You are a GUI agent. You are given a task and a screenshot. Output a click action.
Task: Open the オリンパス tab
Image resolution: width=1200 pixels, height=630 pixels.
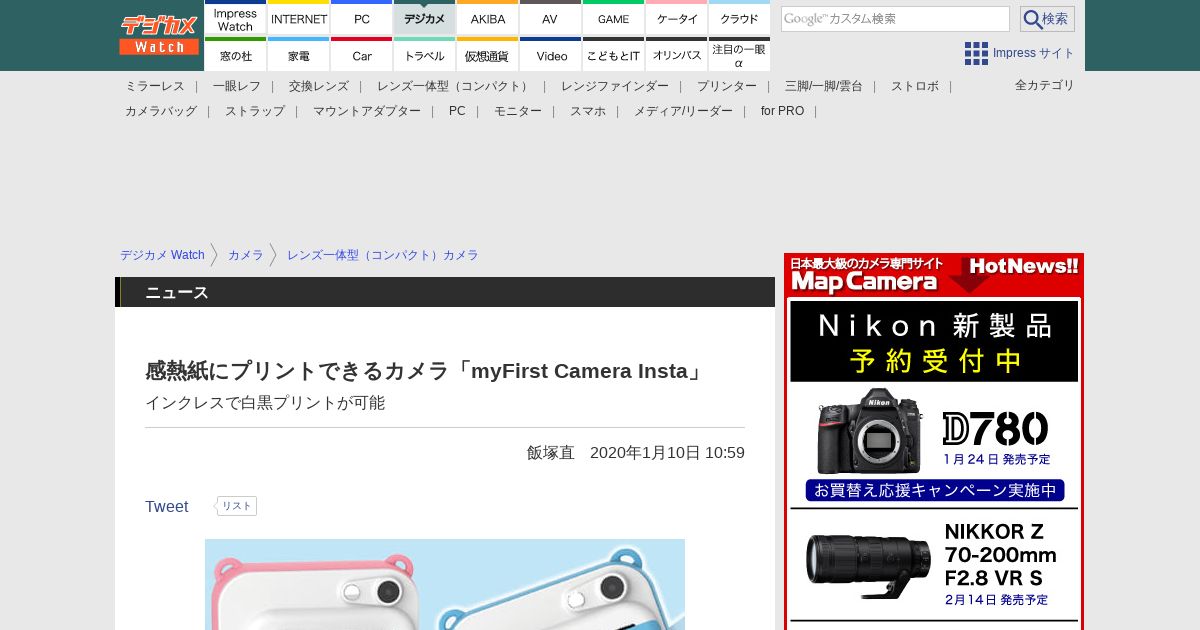(677, 54)
